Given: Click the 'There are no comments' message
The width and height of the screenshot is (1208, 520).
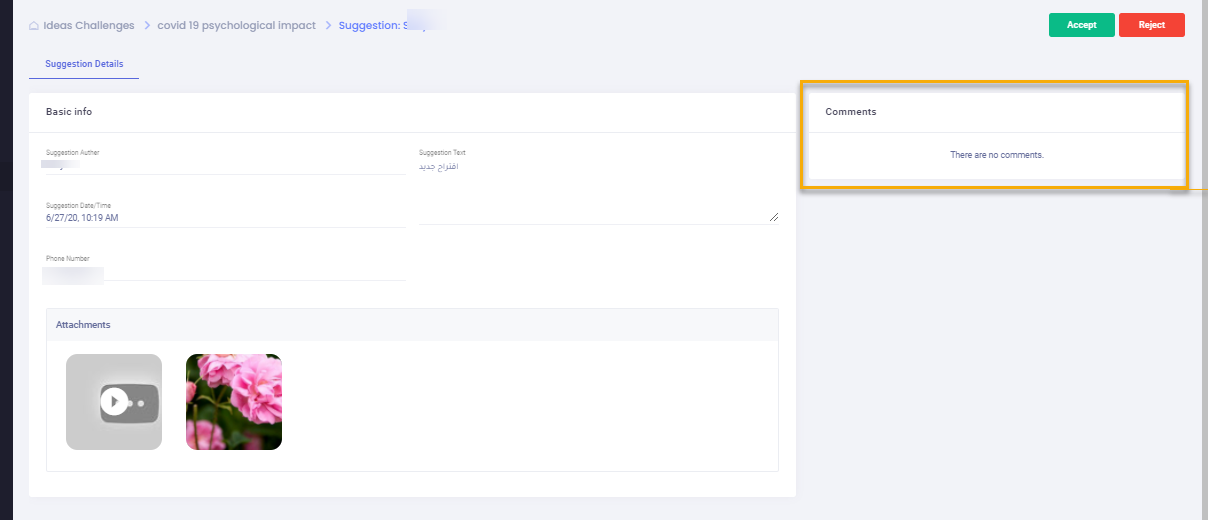Looking at the screenshot, I should point(996,155).
